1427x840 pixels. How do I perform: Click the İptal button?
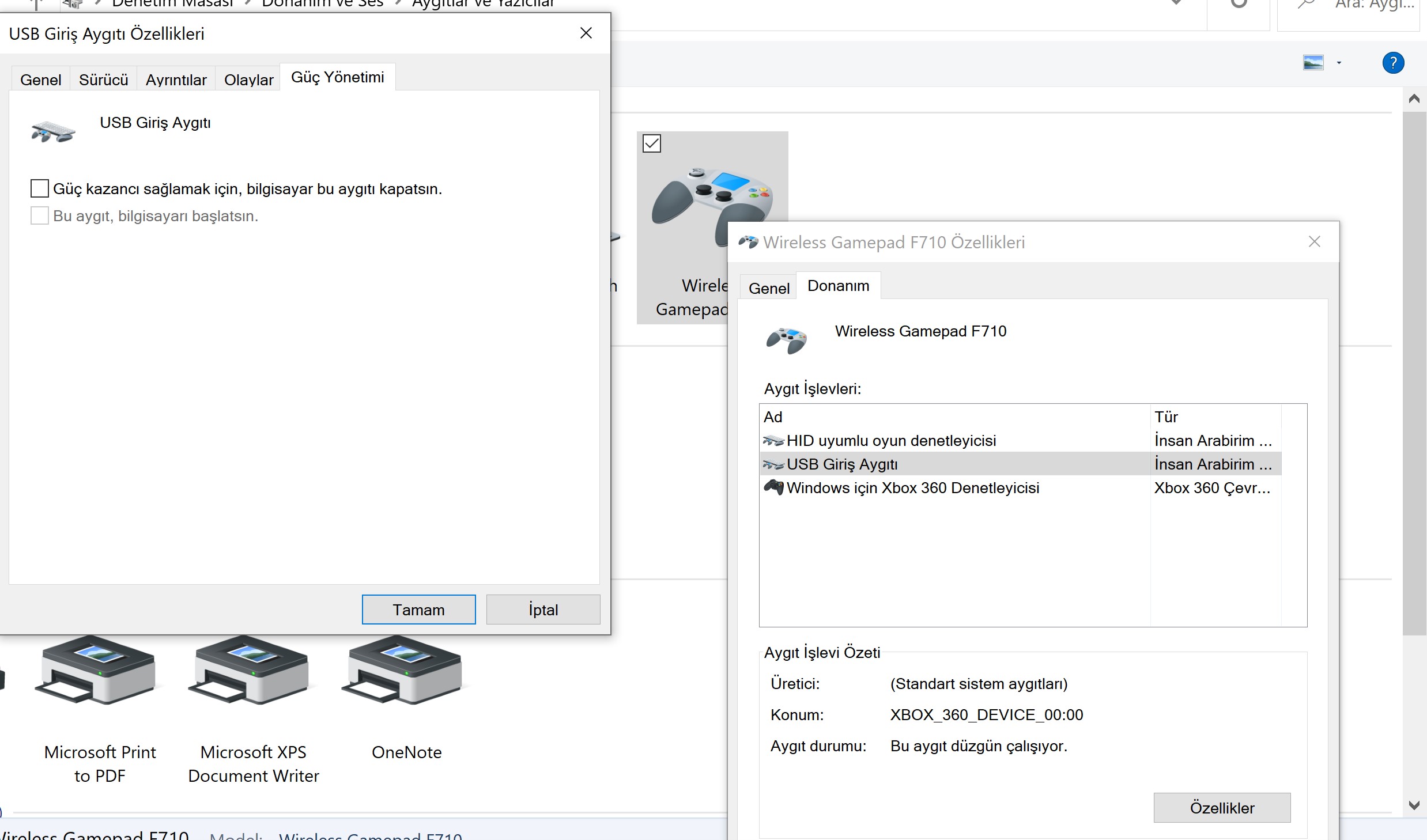[543, 610]
